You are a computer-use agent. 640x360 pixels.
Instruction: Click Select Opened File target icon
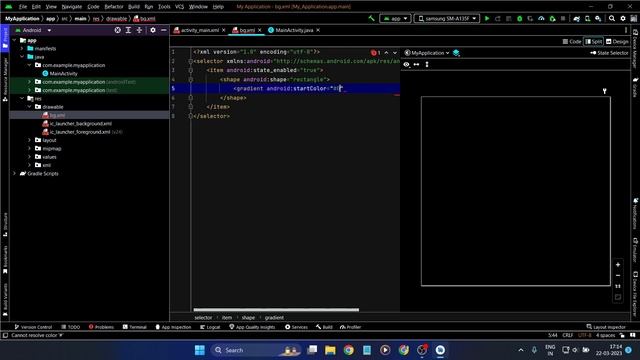[118, 30]
